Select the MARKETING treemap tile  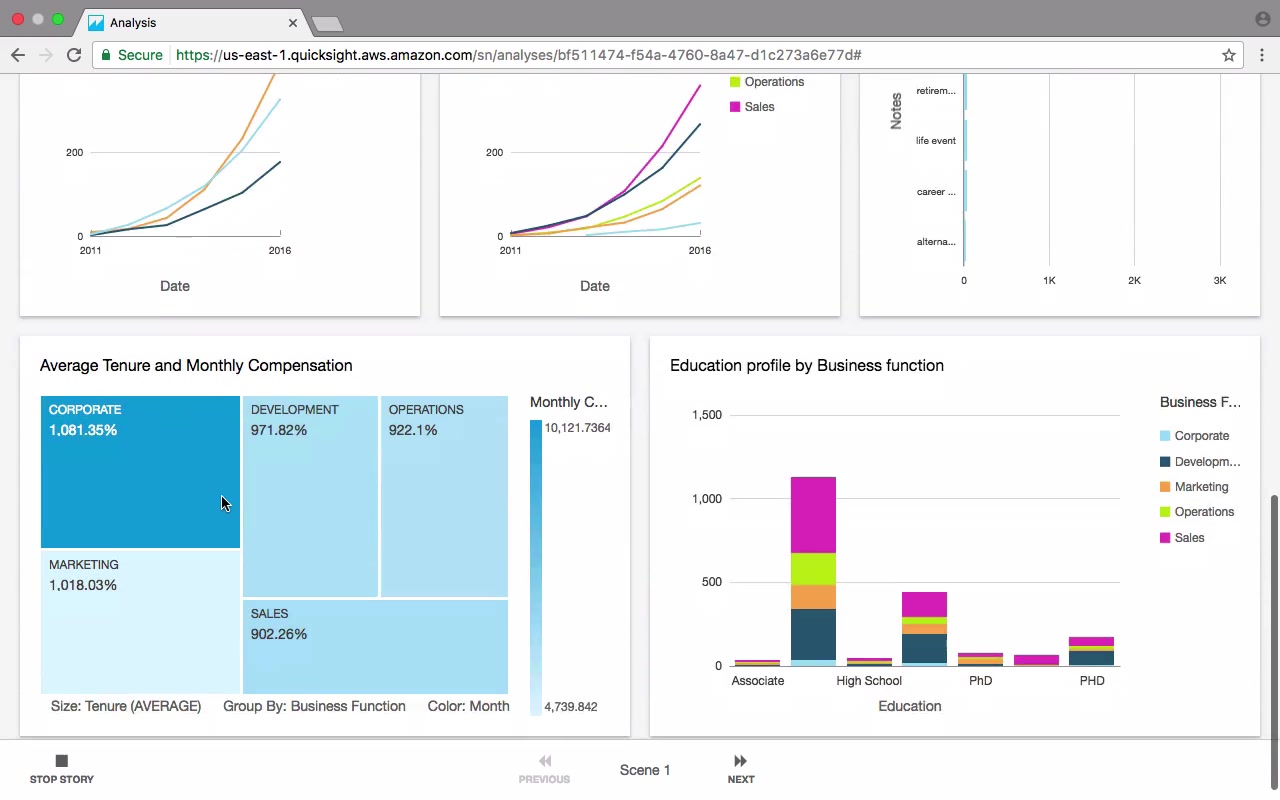click(140, 622)
